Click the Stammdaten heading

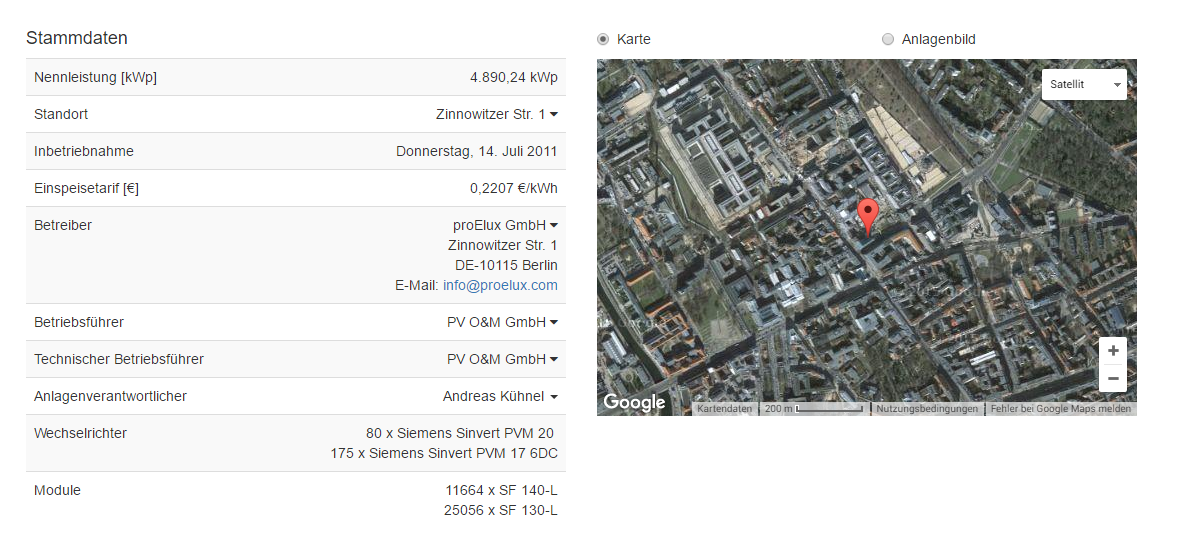(x=77, y=38)
